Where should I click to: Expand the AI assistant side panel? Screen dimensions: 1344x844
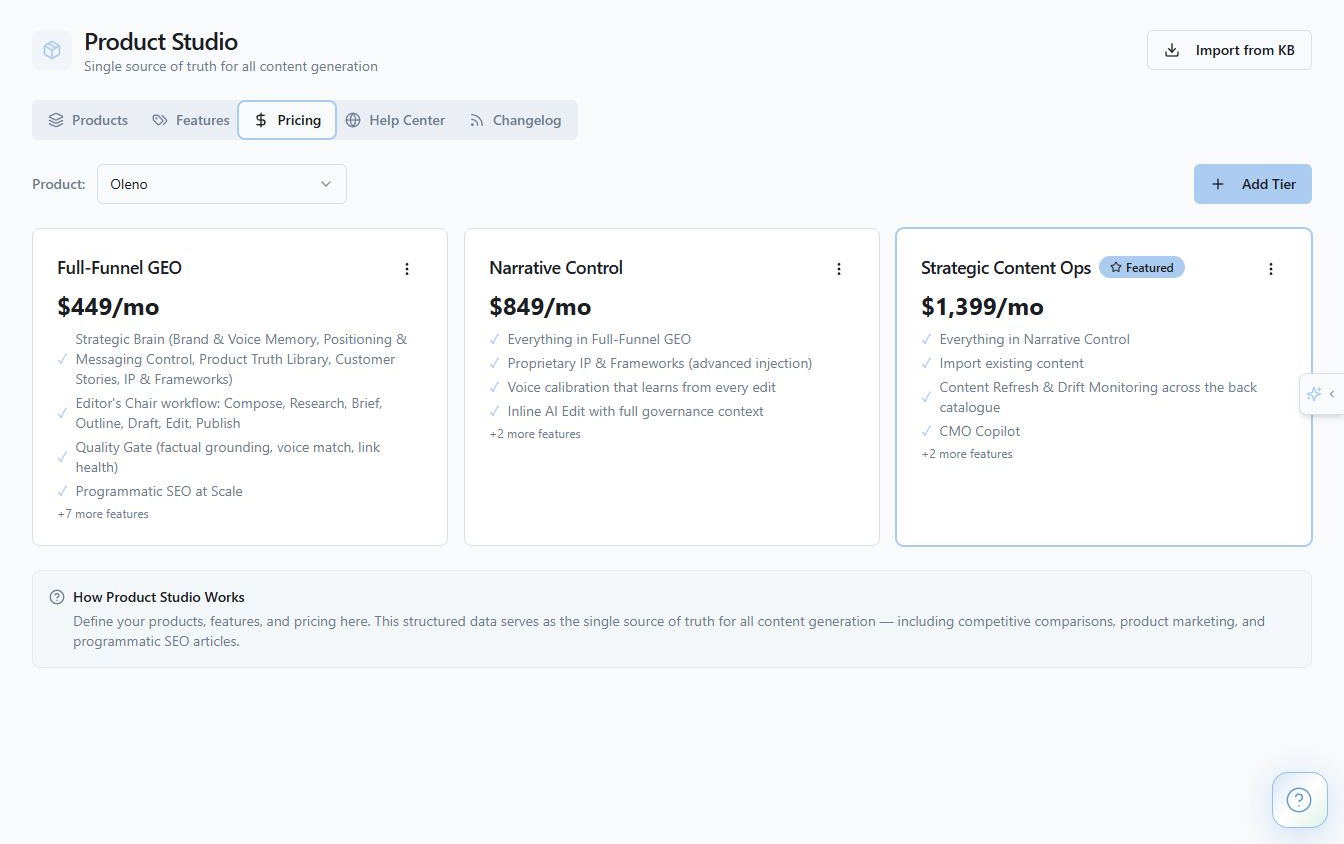[x=1322, y=394]
